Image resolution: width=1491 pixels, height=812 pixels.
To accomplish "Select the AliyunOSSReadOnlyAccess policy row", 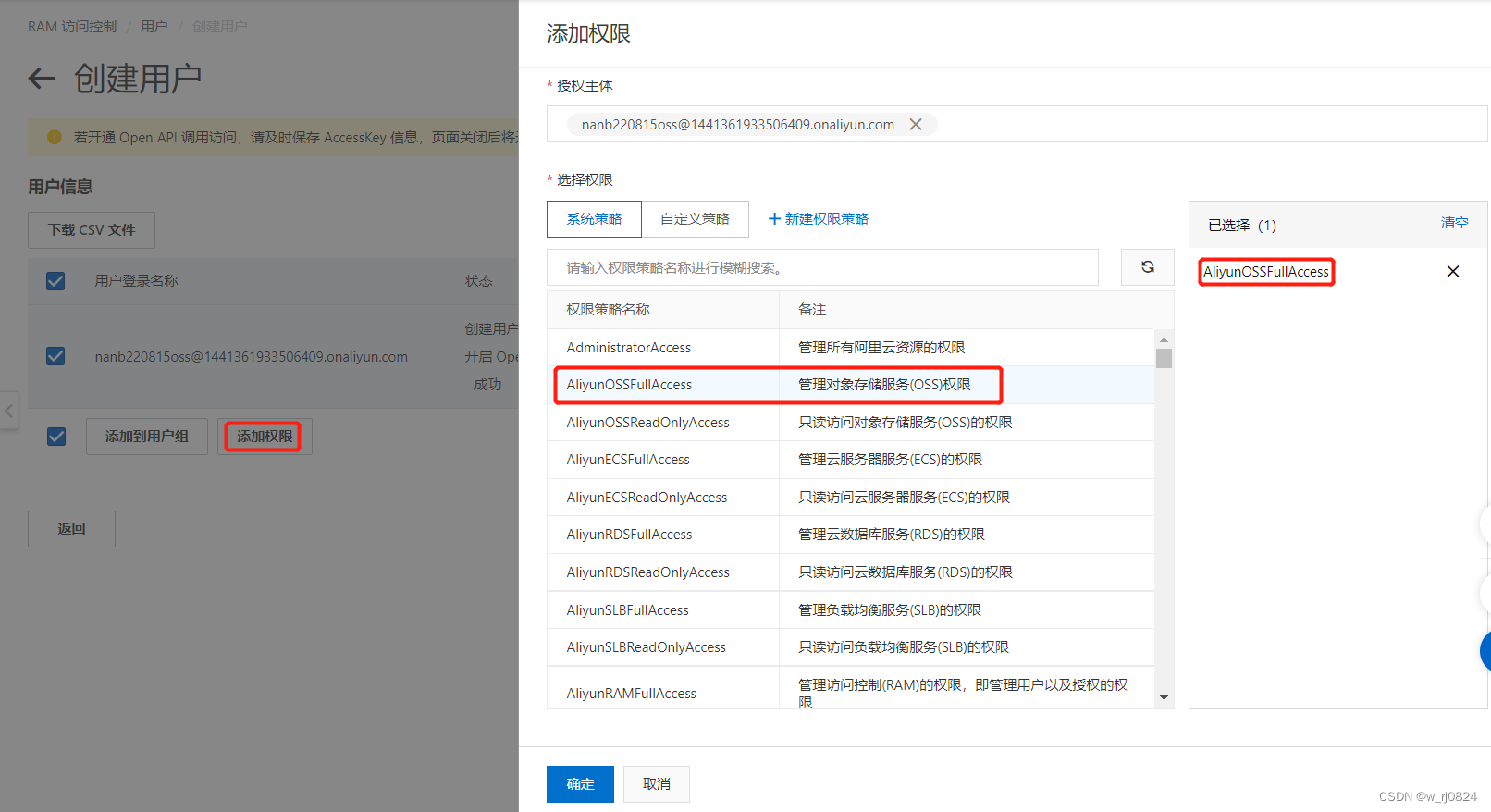I will (851, 423).
